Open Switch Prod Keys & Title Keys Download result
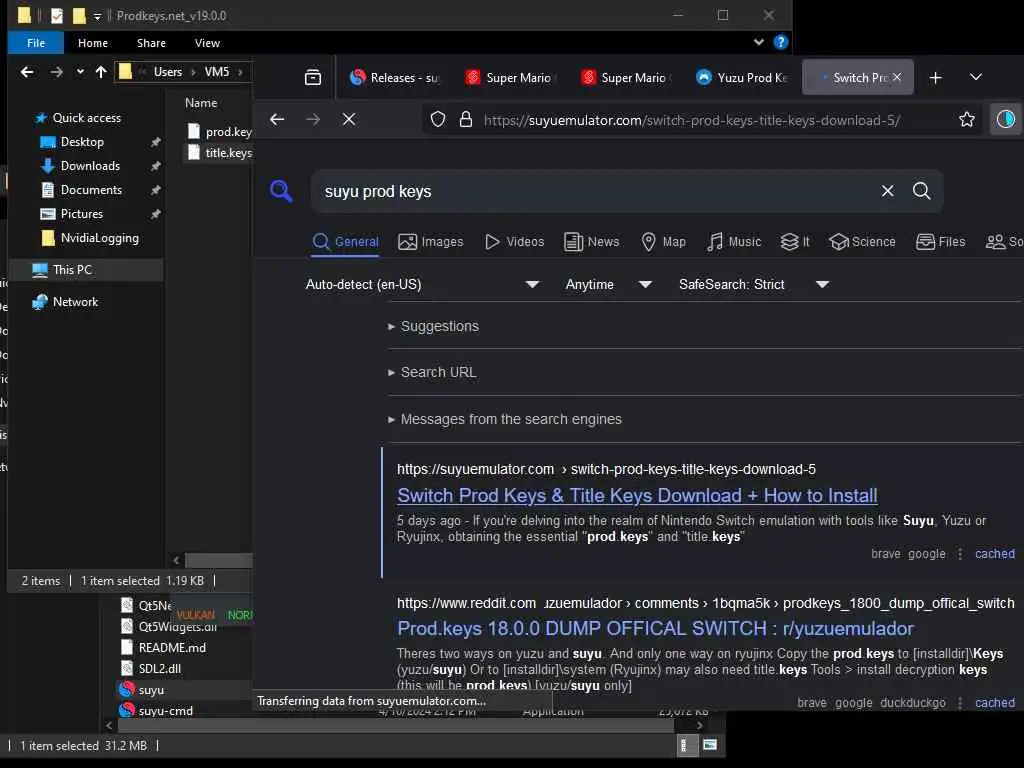Screen dimensions: 1024x768 [637, 496]
